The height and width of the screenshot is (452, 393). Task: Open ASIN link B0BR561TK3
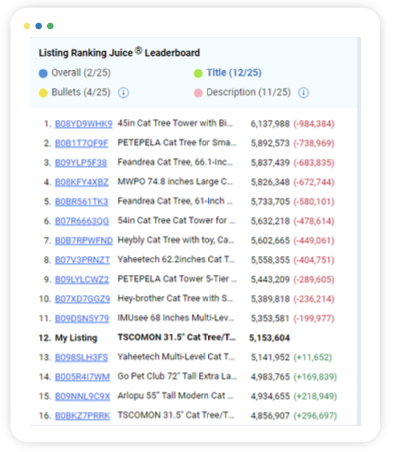pos(82,202)
